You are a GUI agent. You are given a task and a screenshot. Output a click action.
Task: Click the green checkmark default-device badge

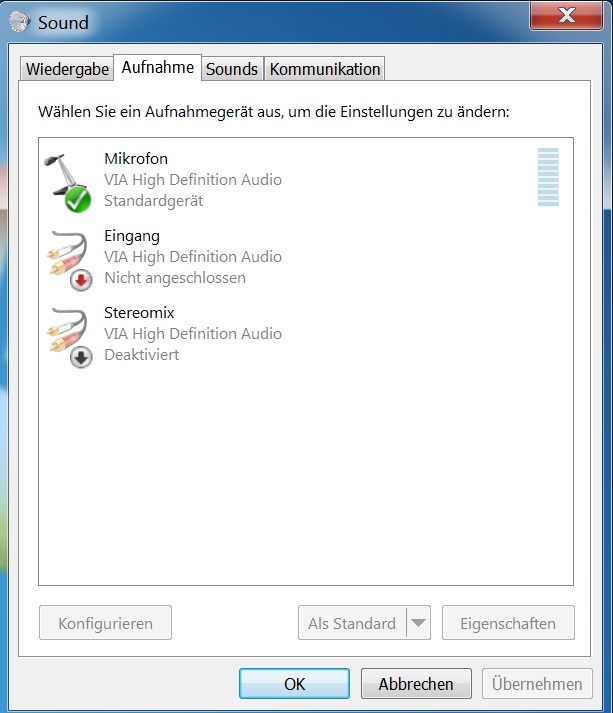pos(78,200)
